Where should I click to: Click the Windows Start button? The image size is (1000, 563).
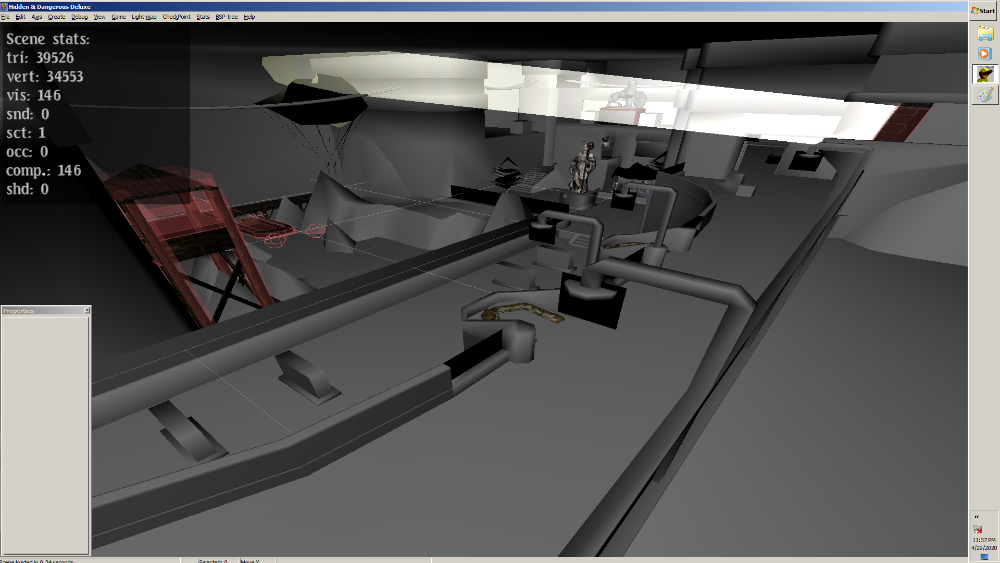[984, 11]
